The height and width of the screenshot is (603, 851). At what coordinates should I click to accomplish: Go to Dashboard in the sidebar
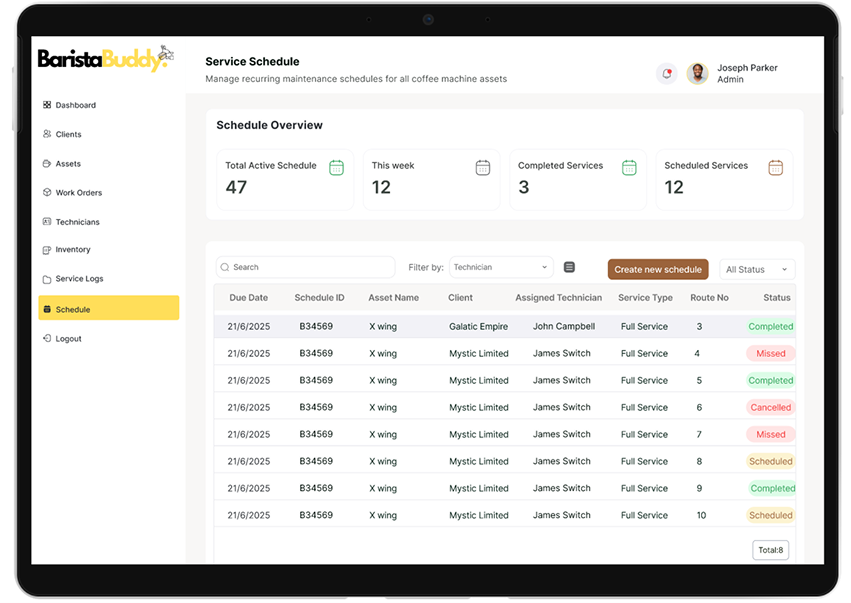(x=75, y=105)
